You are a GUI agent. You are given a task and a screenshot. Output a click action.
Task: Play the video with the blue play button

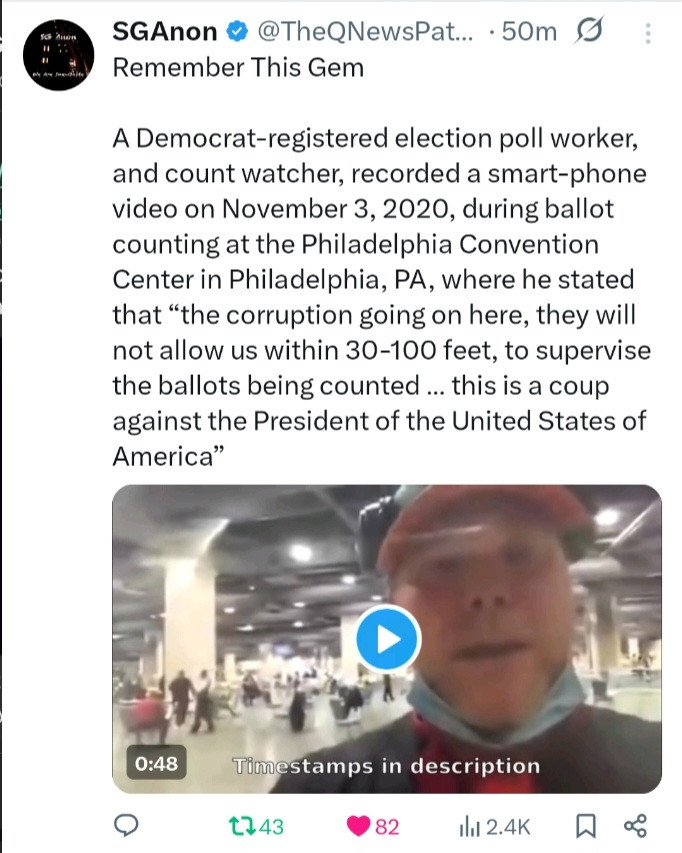pyautogui.click(x=387, y=638)
